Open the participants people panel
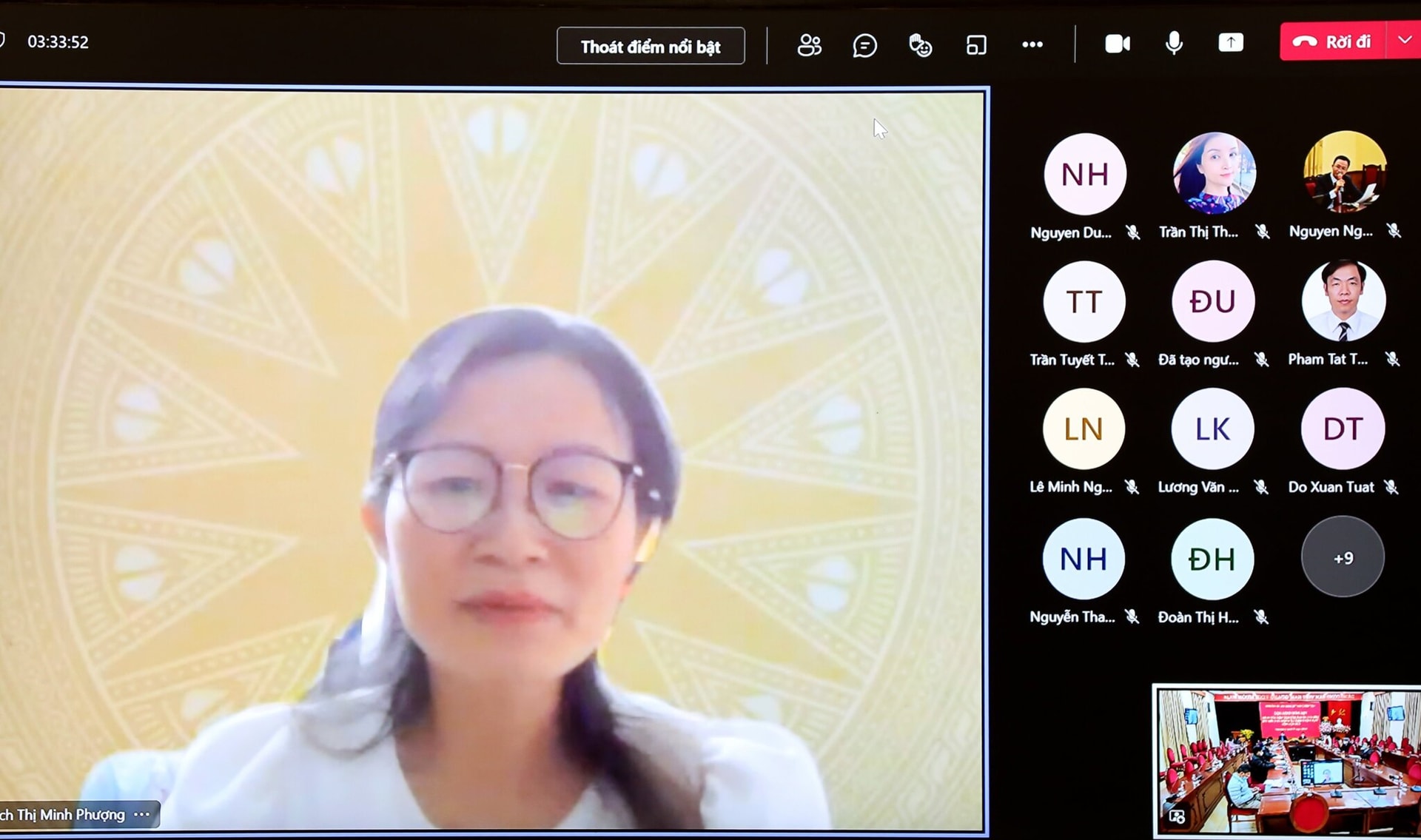This screenshot has height=840, width=1421. [x=809, y=45]
